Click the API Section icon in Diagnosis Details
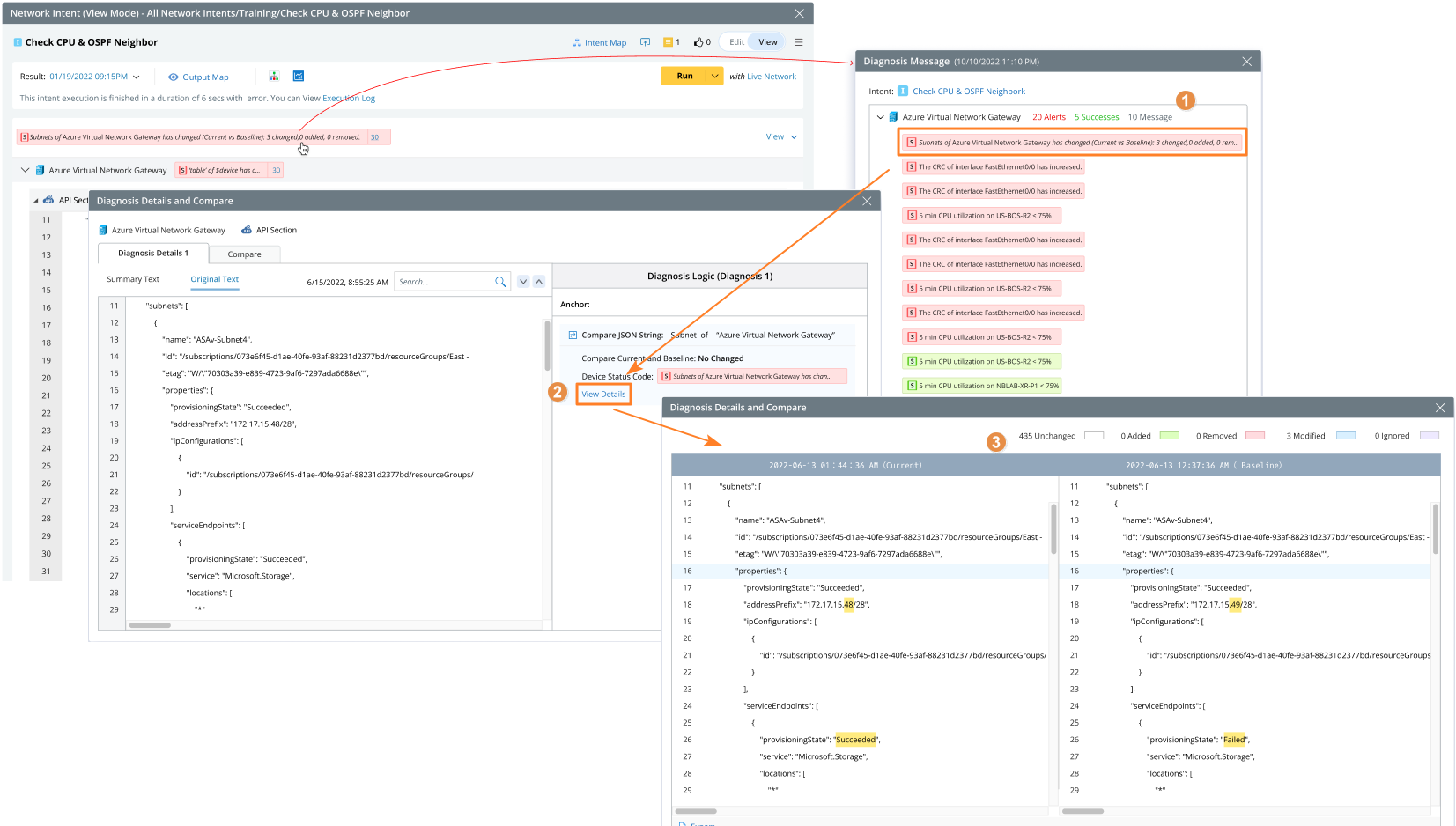Screen dimensions: 1456x826 (247, 231)
